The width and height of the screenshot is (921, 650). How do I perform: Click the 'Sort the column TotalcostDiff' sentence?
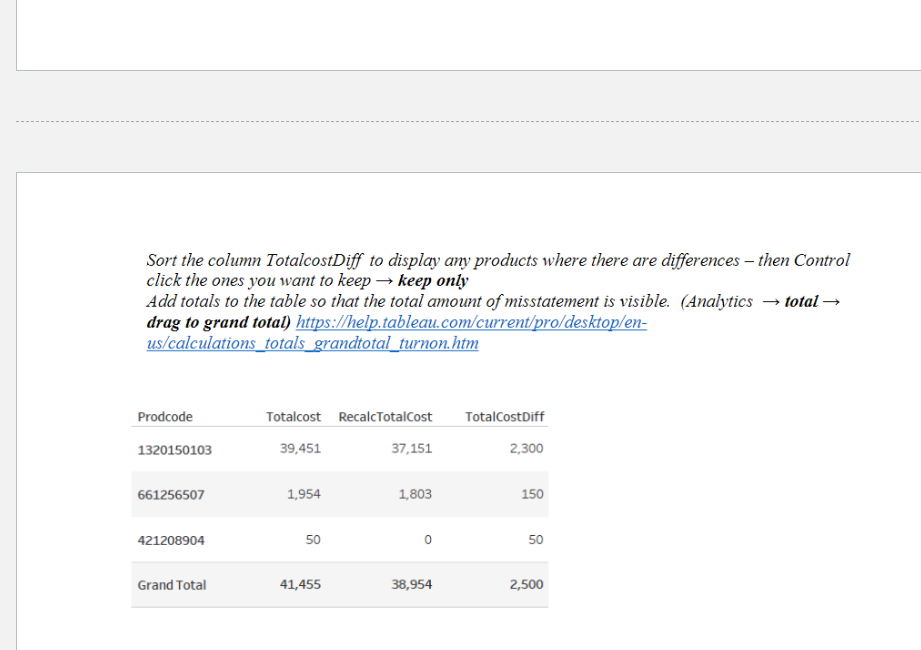pos(498,270)
